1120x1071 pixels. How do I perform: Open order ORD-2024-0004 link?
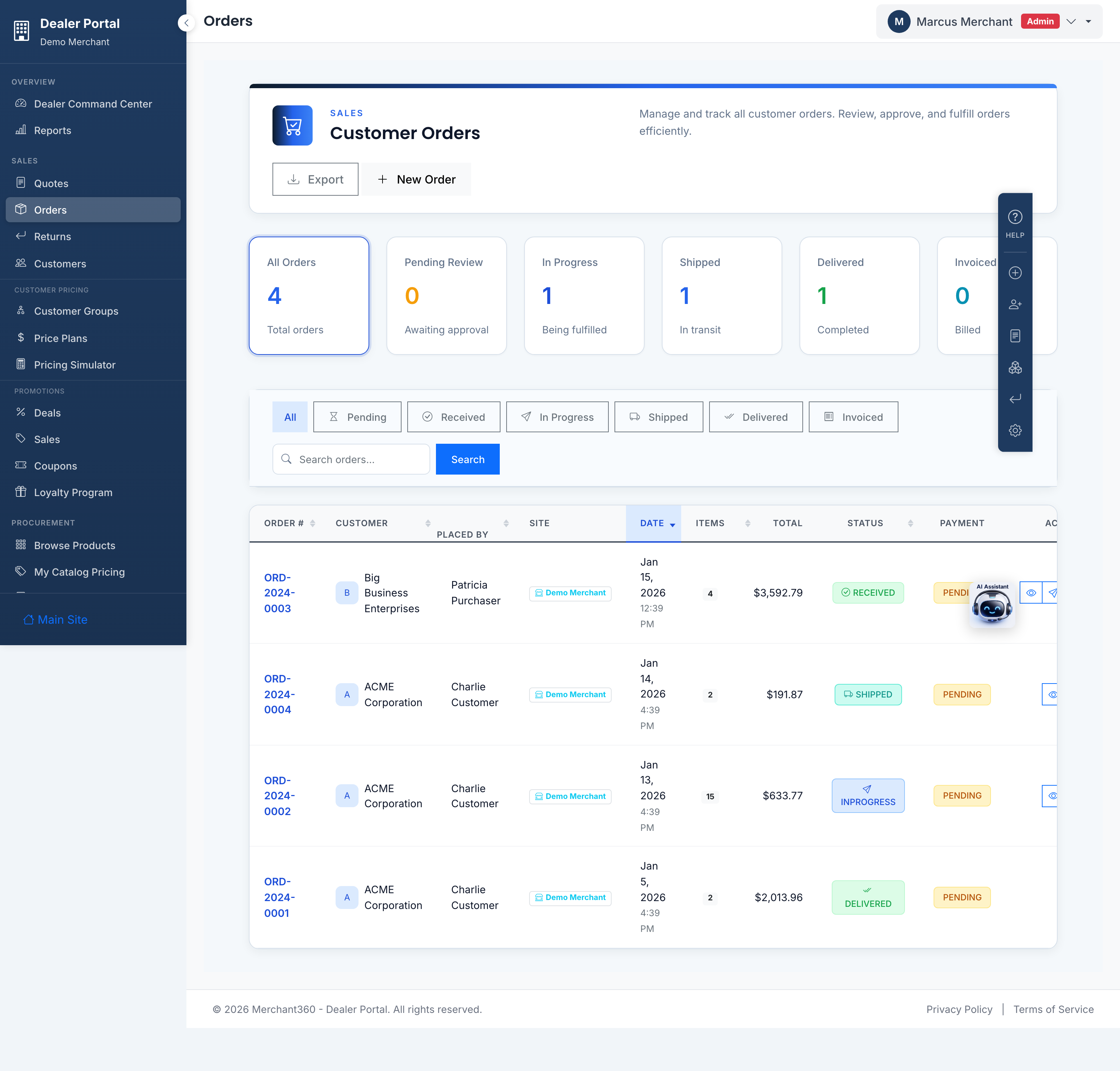tap(279, 694)
